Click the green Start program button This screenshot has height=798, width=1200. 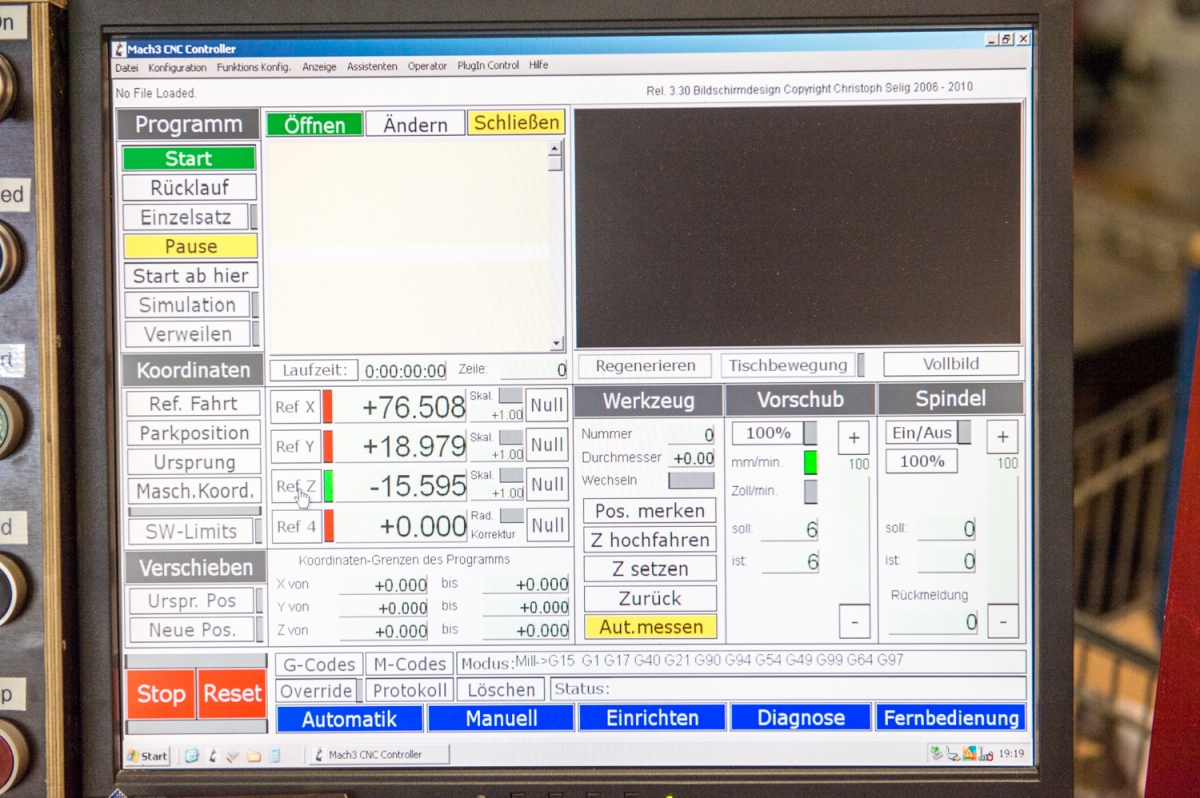tap(189, 158)
